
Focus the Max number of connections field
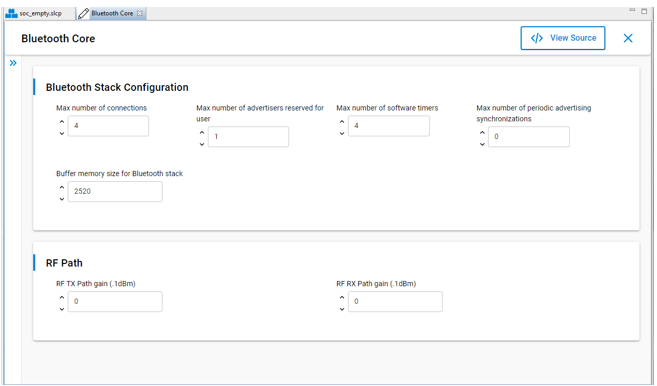[108, 126]
